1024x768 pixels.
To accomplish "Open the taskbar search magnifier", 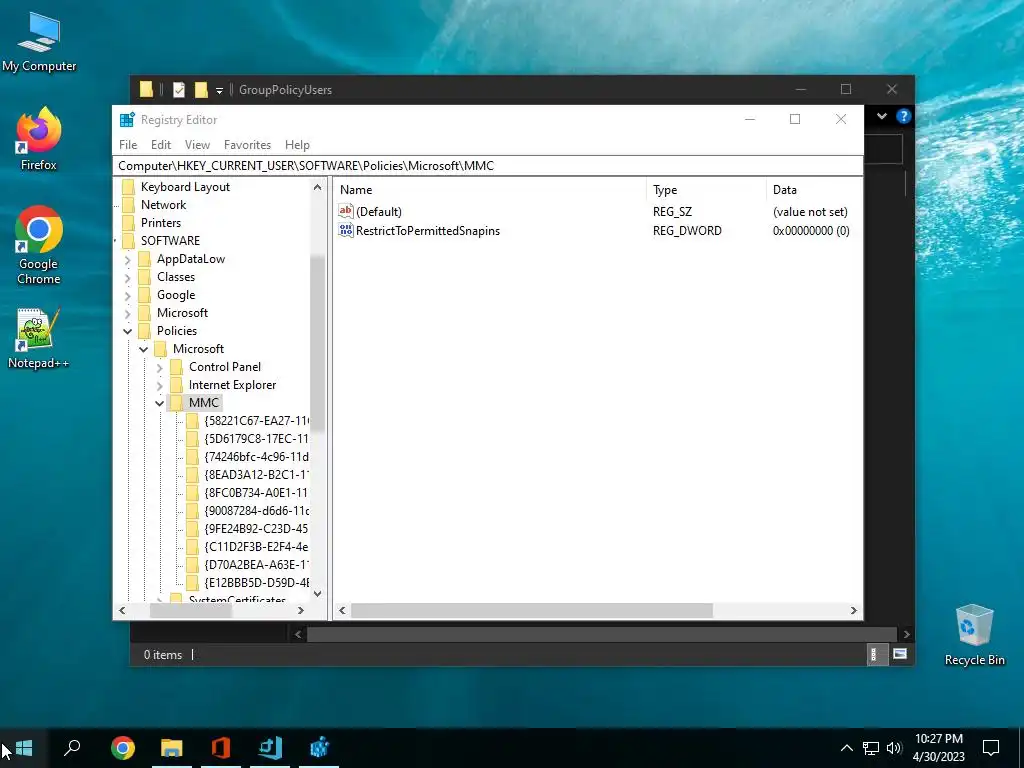I will pos(72,748).
